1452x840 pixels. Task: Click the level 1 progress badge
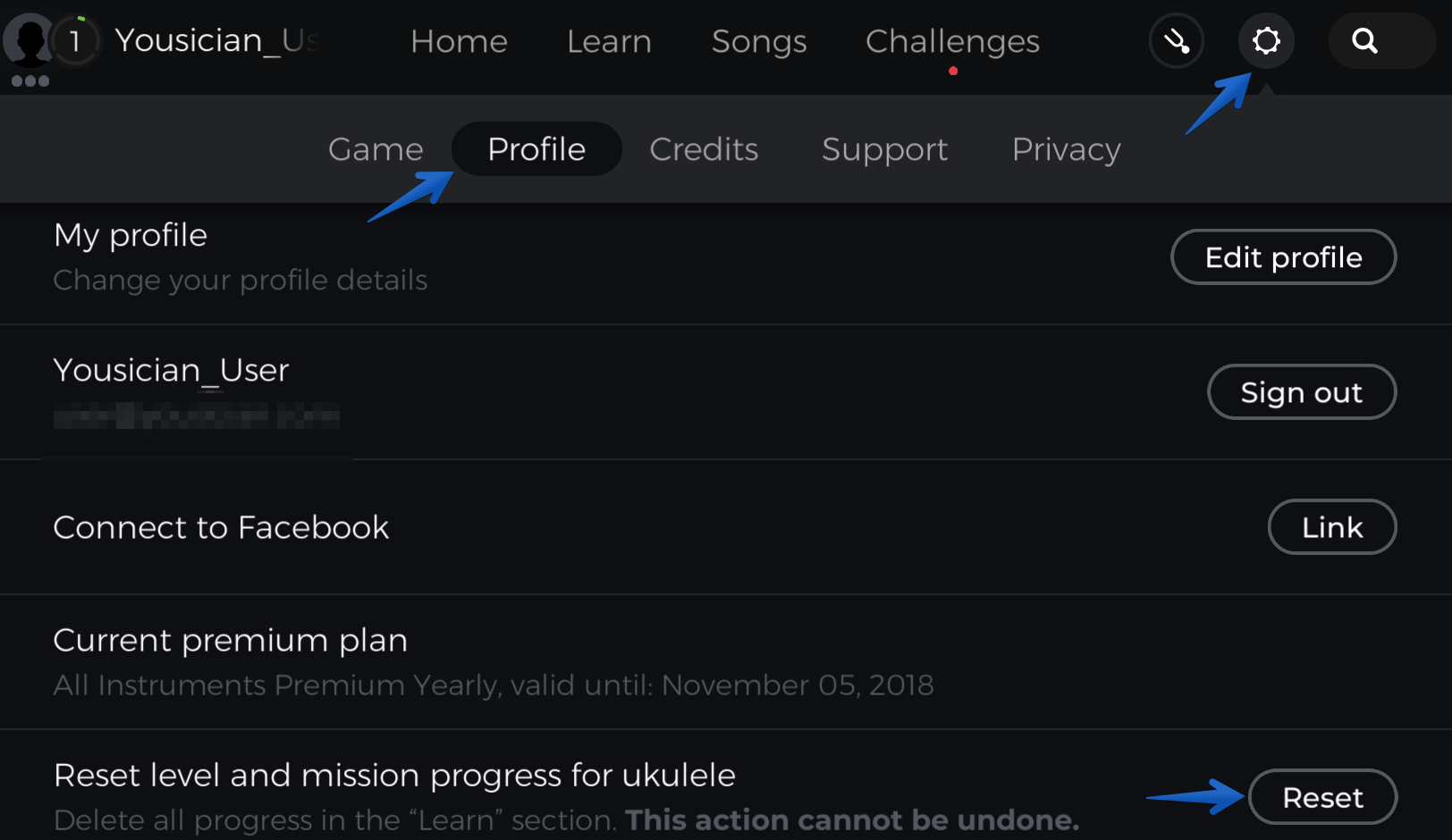pos(75,40)
